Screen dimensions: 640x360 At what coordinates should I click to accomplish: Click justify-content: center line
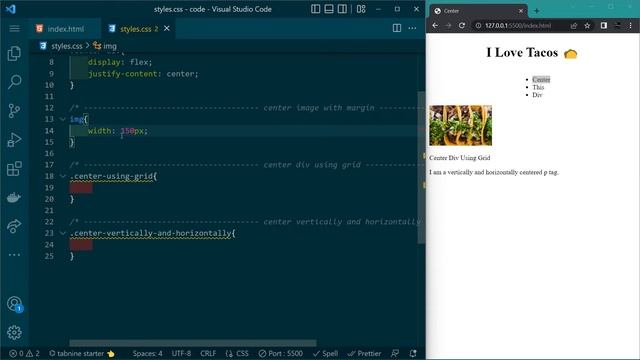143,74
